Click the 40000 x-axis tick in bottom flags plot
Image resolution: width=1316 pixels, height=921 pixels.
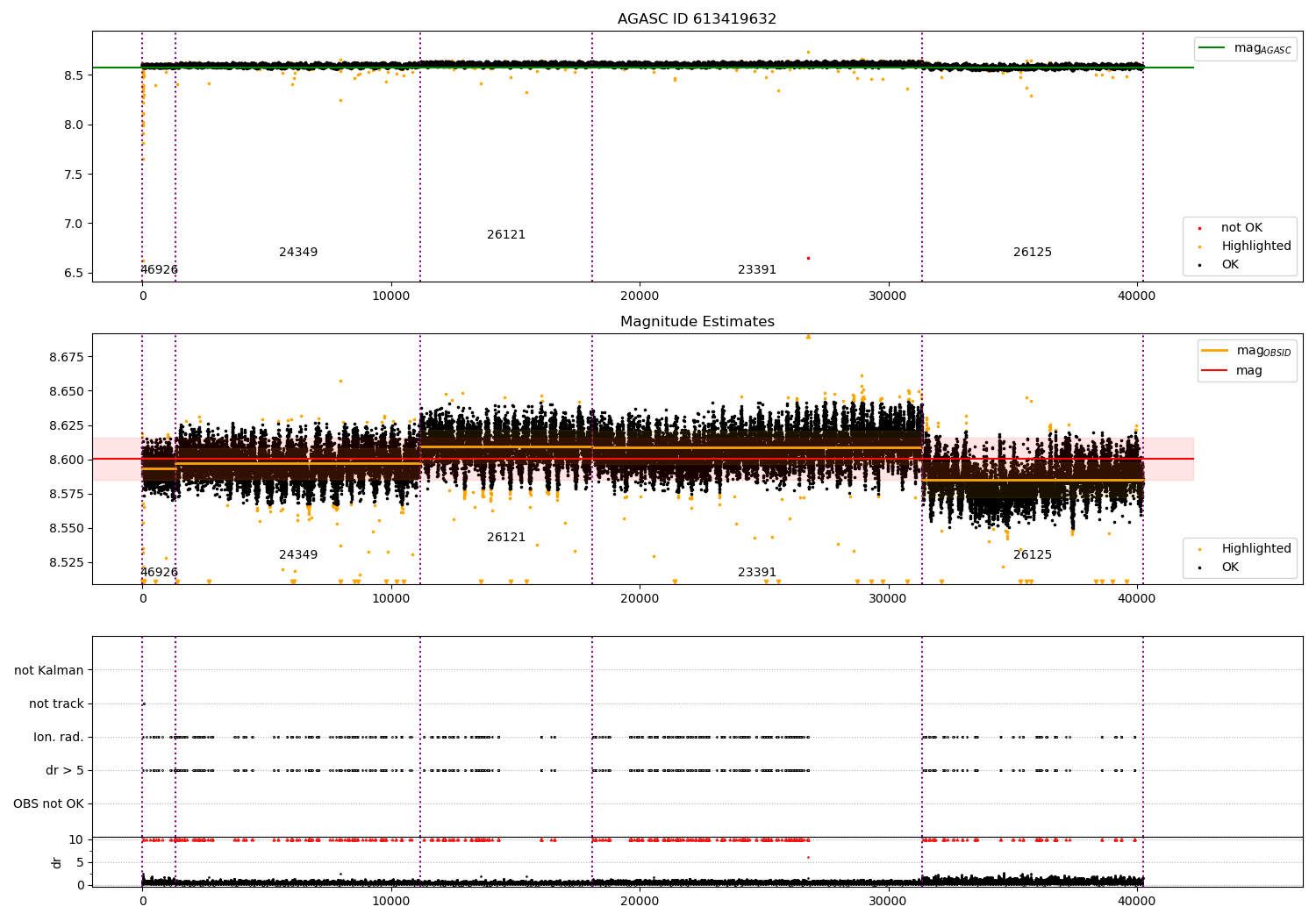(1137, 902)
